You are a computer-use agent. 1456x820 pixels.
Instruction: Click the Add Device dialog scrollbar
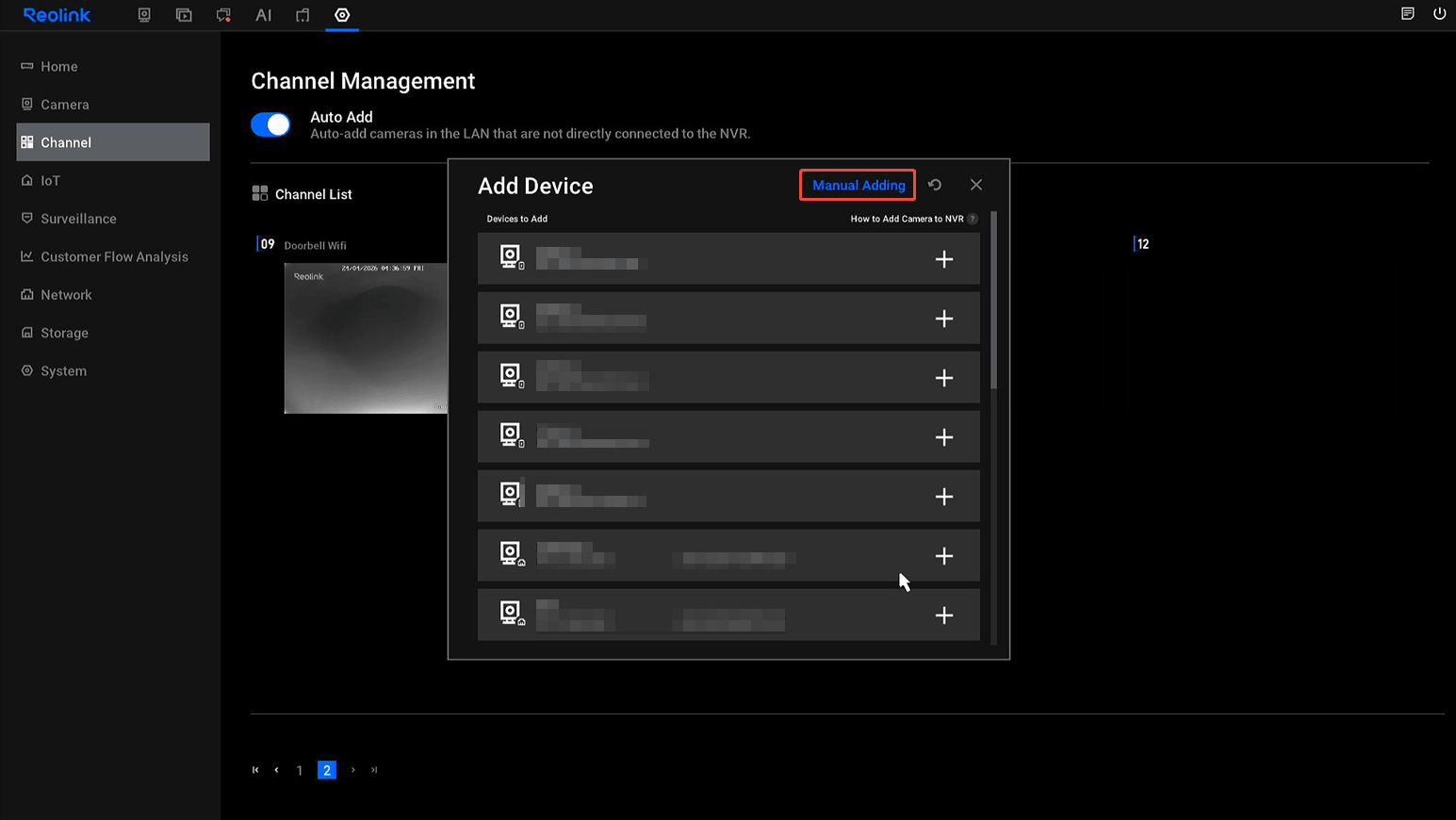994,300
